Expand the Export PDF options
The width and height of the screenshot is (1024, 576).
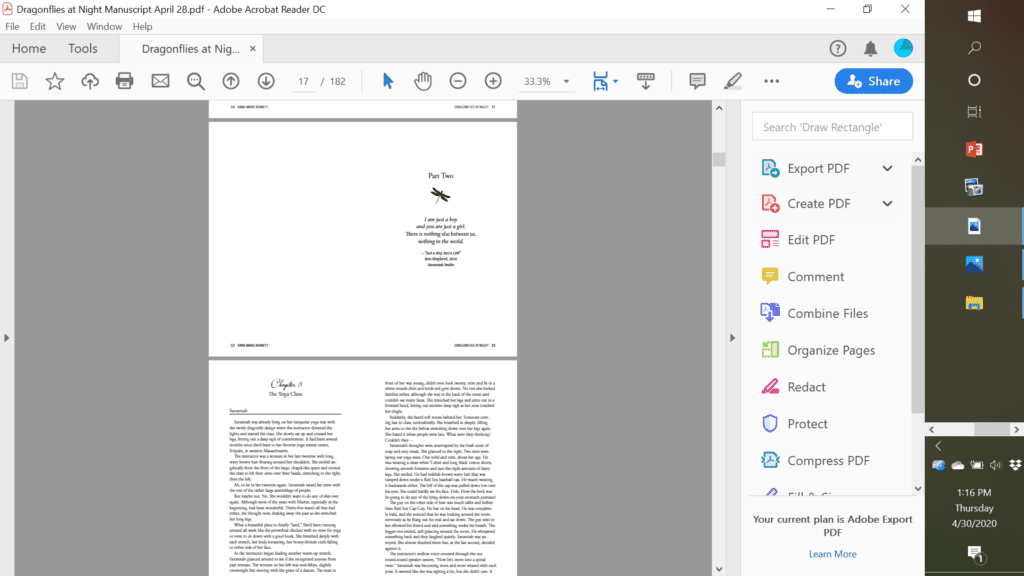tap(887, 168)
